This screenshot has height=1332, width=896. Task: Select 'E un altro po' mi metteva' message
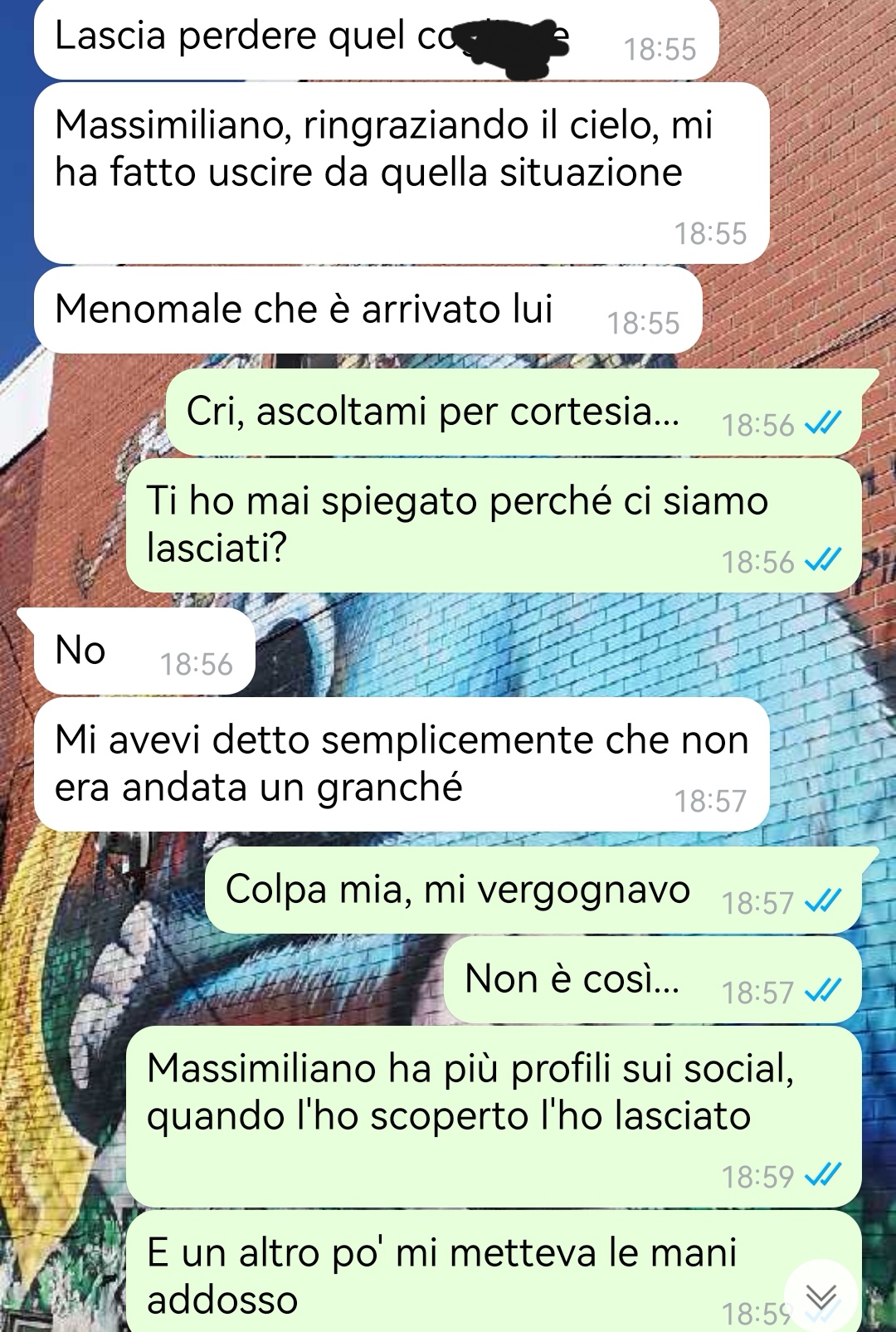(x=494, y=1271)
